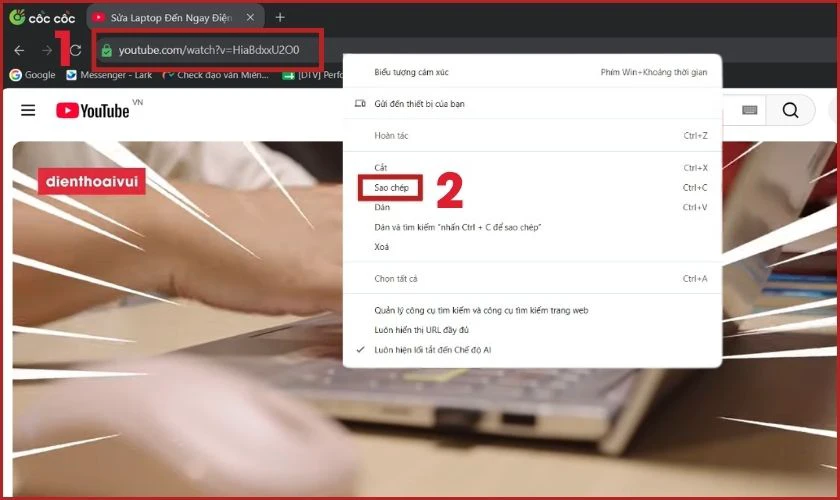The height and width of the screenshot is (500, 840).
Task: Go back to previous page
Action: coord(19,50)
